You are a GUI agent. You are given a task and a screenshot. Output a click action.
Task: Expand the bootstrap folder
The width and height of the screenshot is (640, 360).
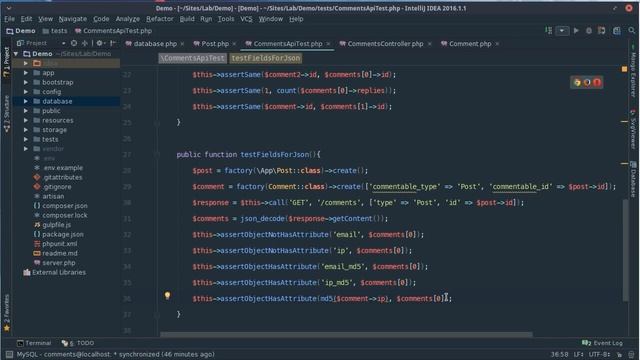pos(26,82)
